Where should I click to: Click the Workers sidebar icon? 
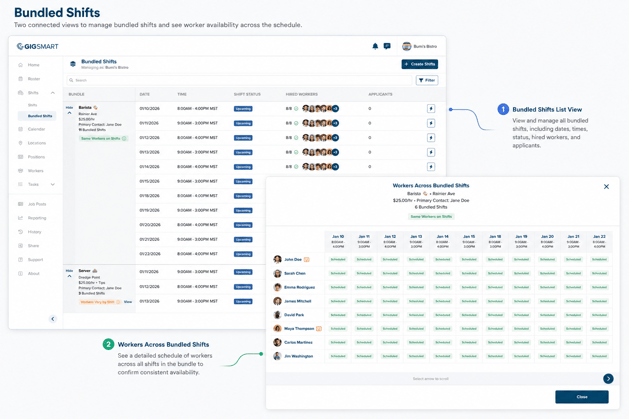20,170
